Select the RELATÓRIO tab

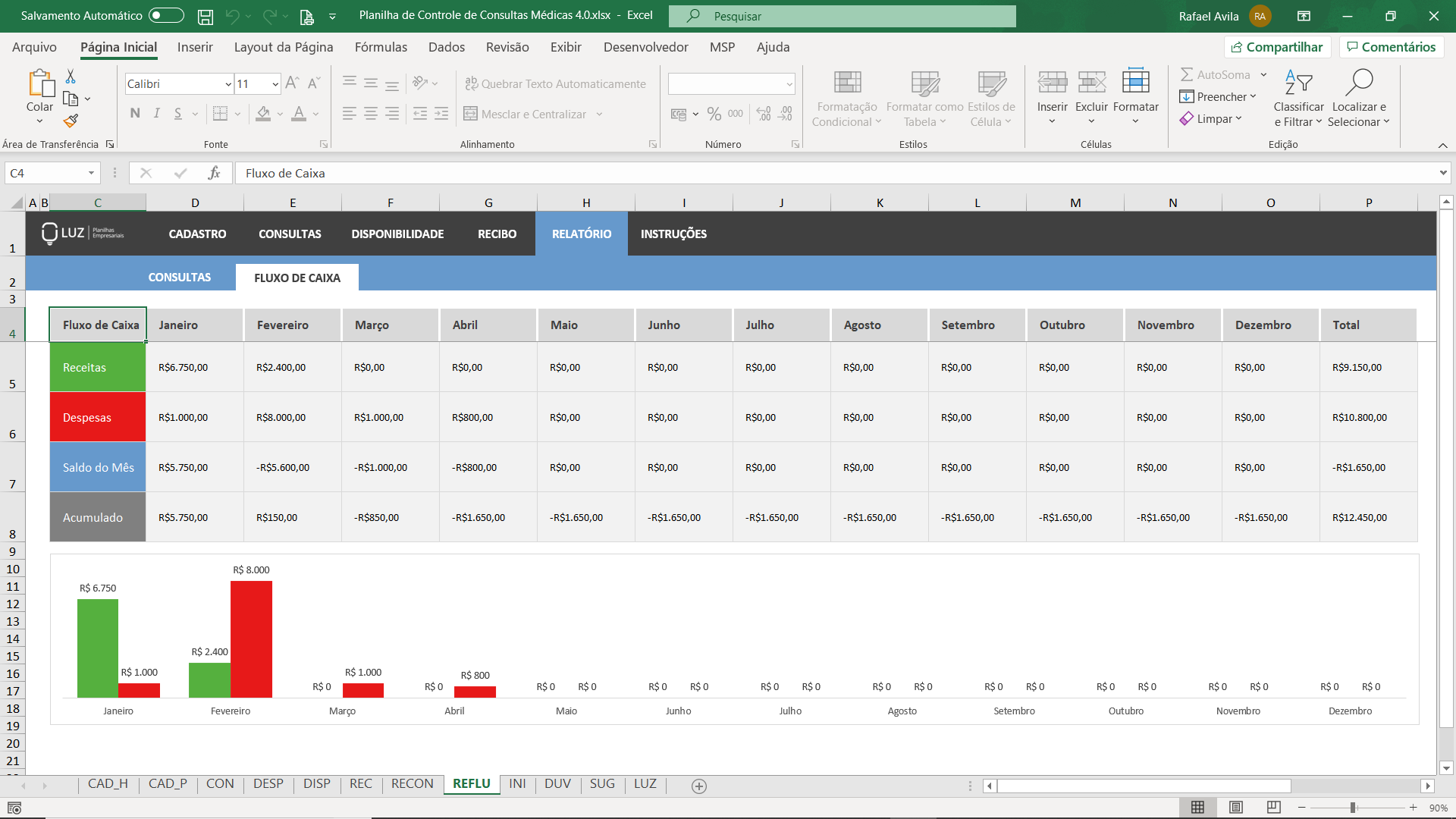point(582,233)
